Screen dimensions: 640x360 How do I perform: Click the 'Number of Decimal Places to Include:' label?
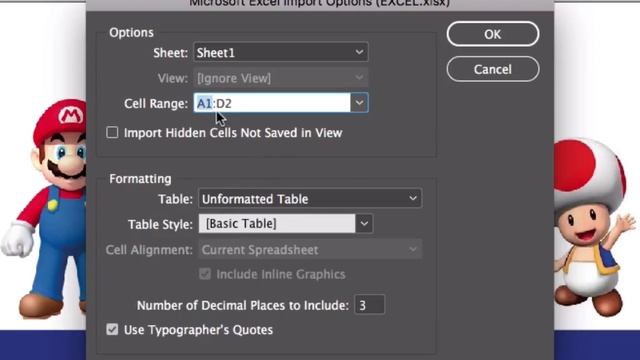(243, 305)
